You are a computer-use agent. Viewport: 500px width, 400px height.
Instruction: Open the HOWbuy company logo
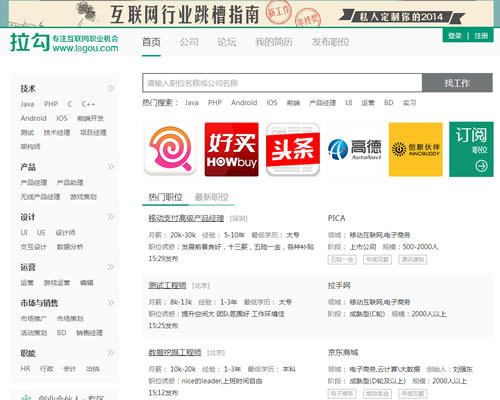[x=232, y=149]
